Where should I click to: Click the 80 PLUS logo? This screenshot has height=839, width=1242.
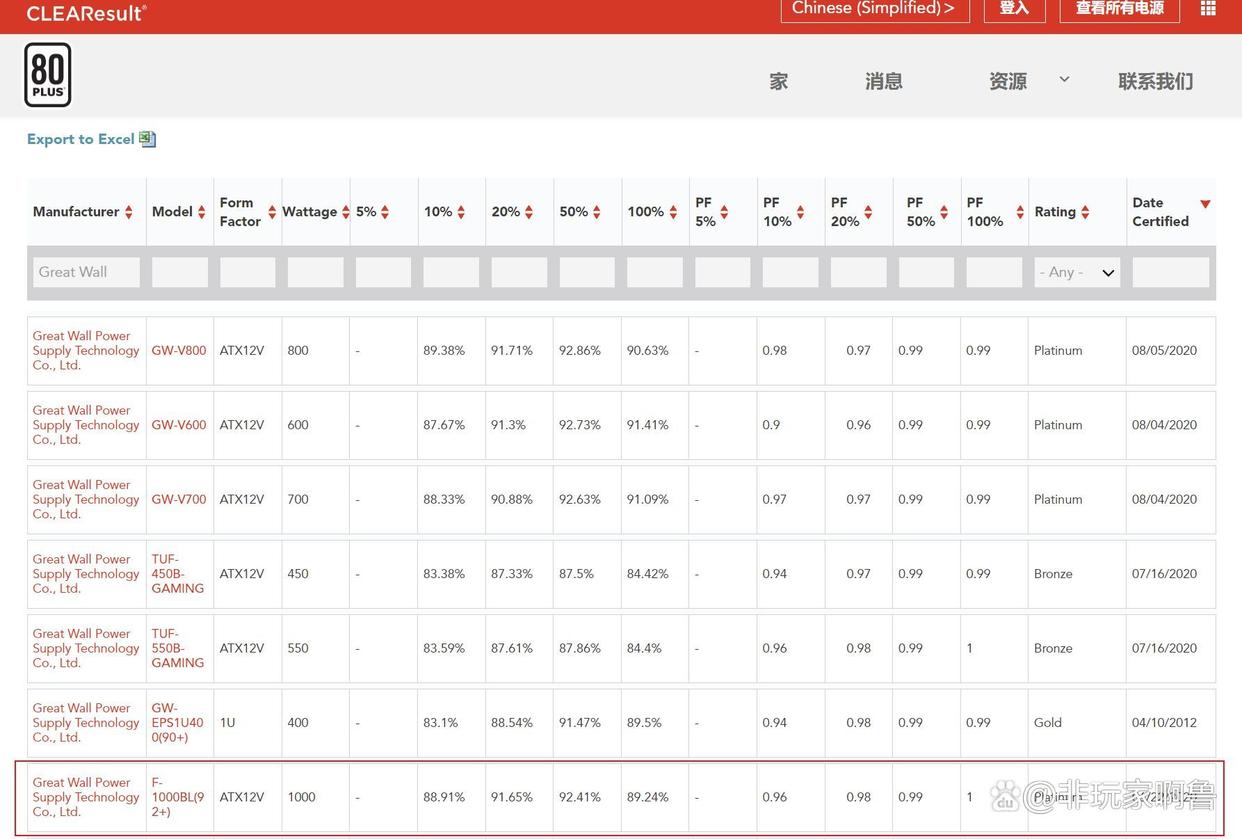click(x=48, y=75)
